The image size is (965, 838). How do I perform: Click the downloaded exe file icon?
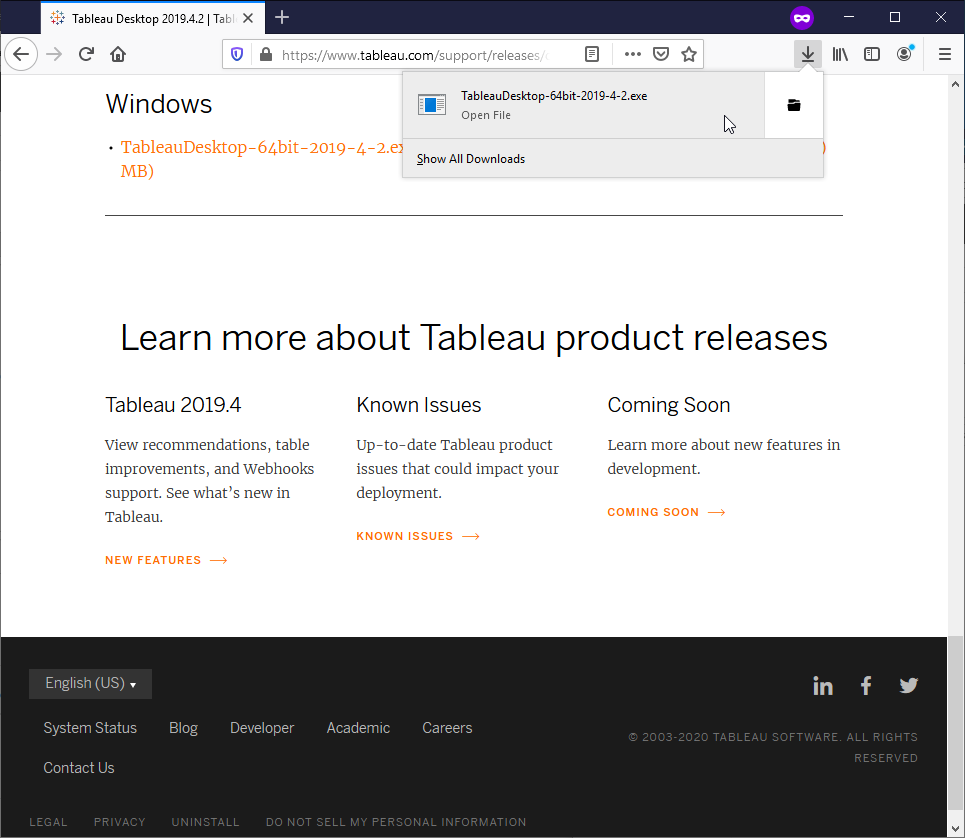coord(432,105)
